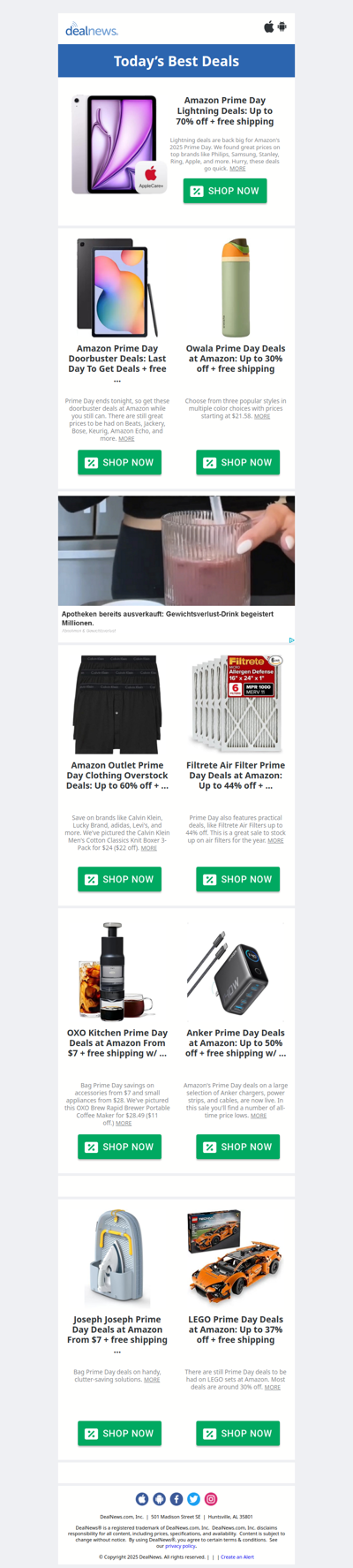Shop Now for Filtrete Air Filter deals

(x=237, y=879)
